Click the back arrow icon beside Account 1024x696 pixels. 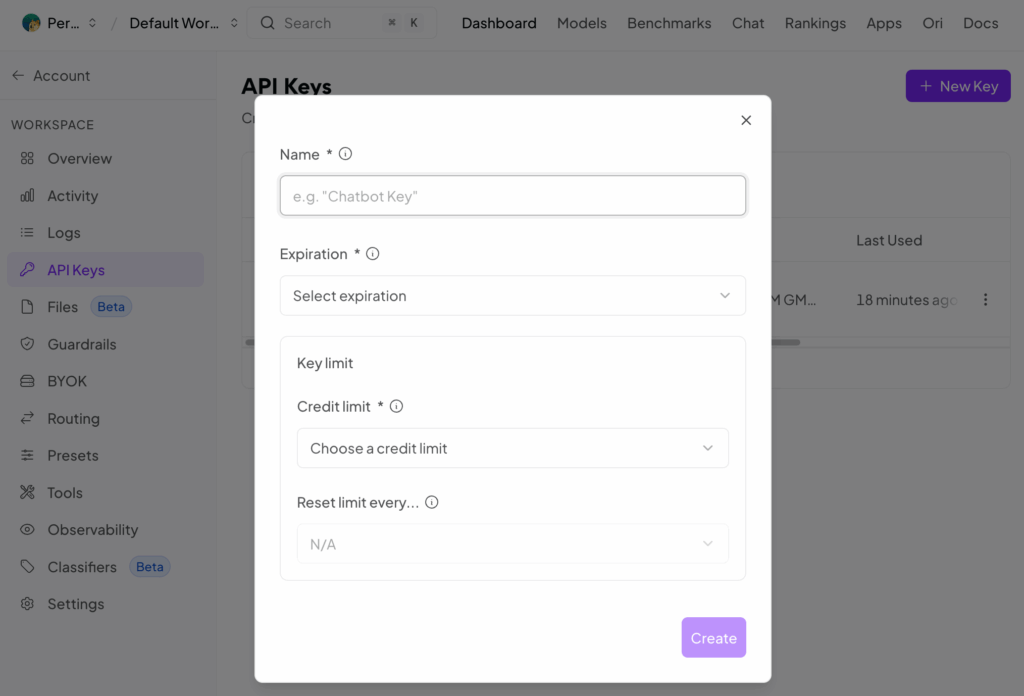tap(18, 76)
